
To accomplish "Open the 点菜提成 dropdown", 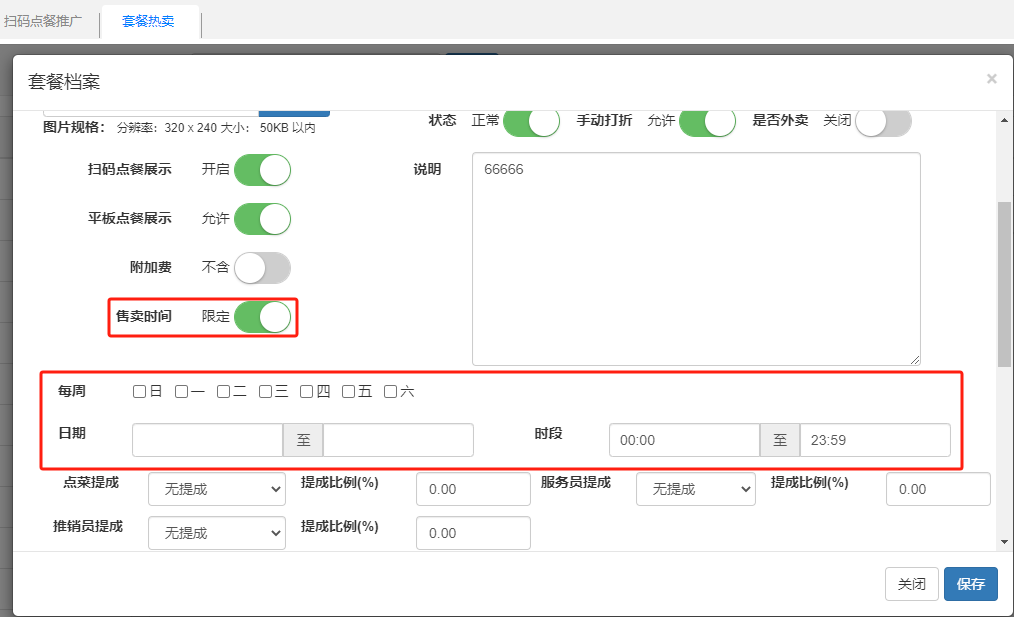I will [217, 489].
